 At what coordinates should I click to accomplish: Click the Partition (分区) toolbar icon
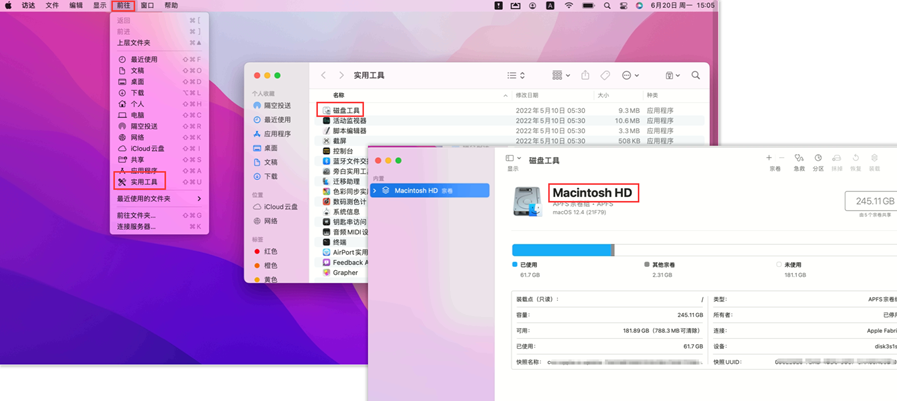pyautogui.click(x=818, y=158)
